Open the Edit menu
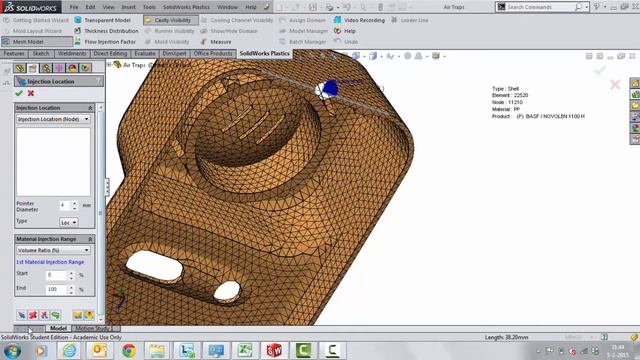The height and width of the screenshot is (360, 640). (90, 7)
